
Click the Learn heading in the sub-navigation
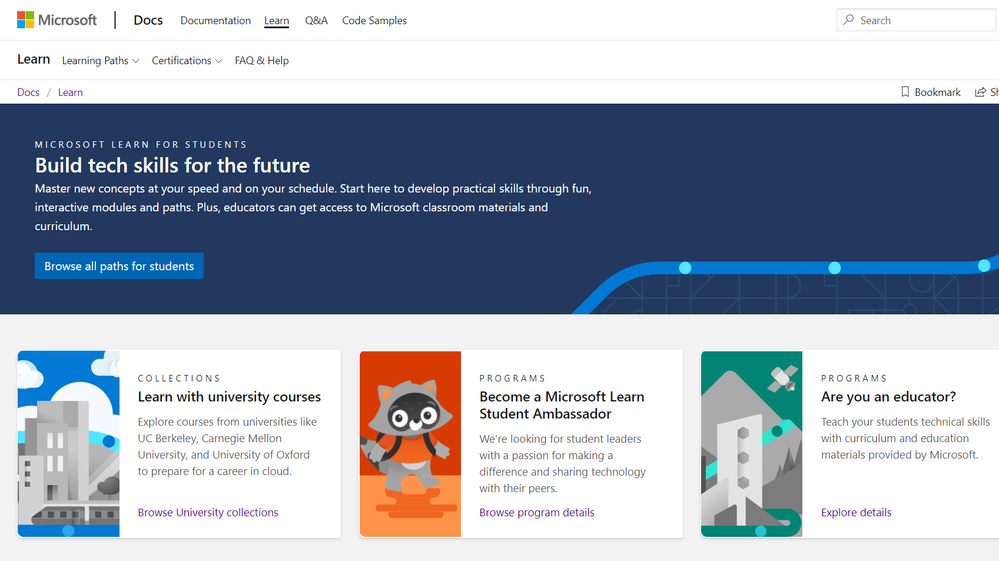[x=33, y=59]
